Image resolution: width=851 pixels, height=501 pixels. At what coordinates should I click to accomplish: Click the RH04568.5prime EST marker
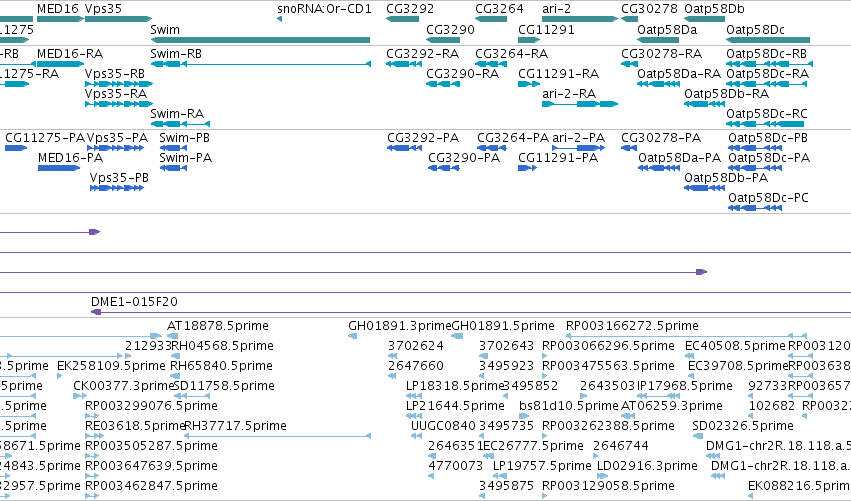pos(175,356)
